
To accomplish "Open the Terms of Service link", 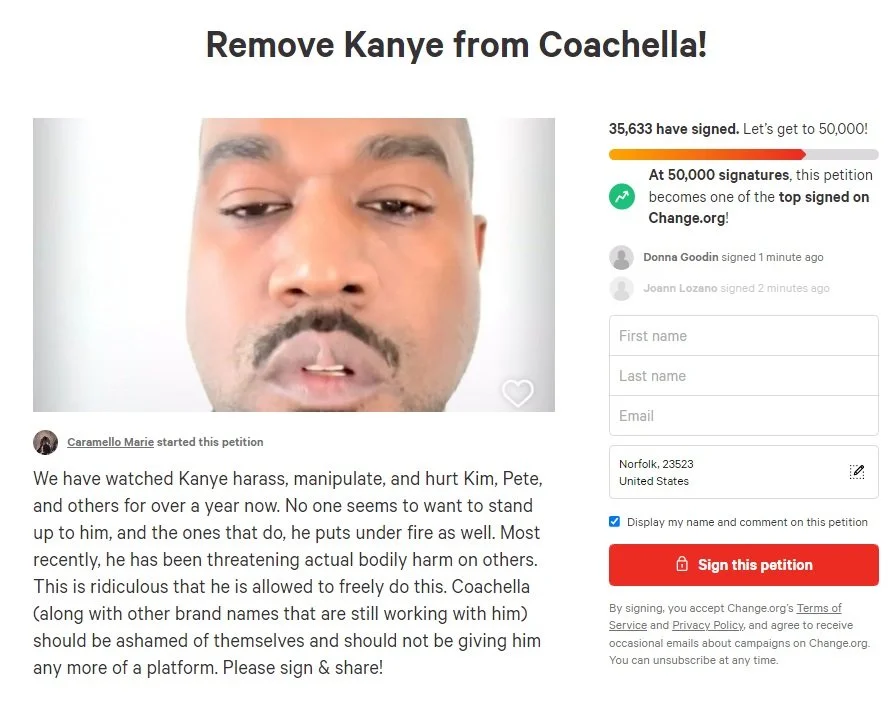I will 725,616.
